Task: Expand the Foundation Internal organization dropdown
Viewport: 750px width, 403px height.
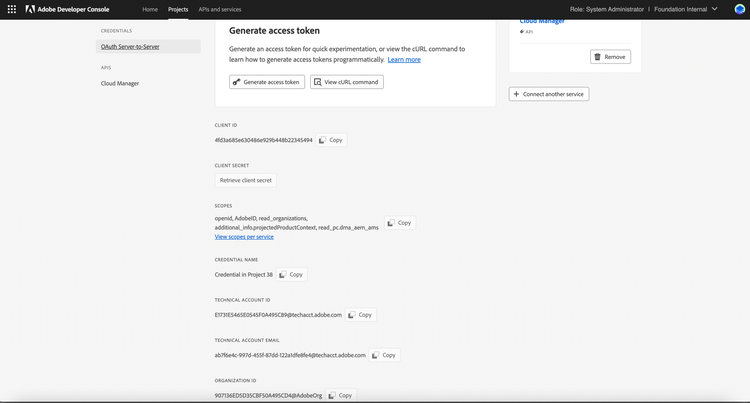Action: [x=685, y=9]
